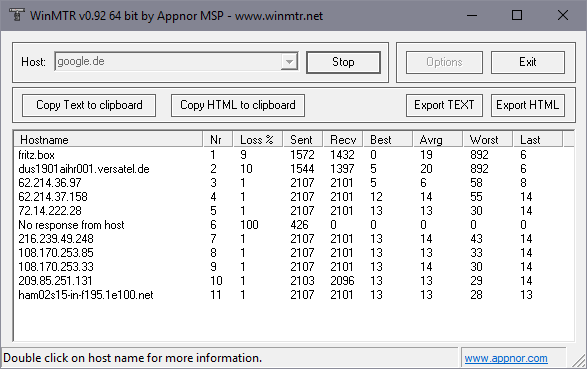Click the Avrg column header

438,140
